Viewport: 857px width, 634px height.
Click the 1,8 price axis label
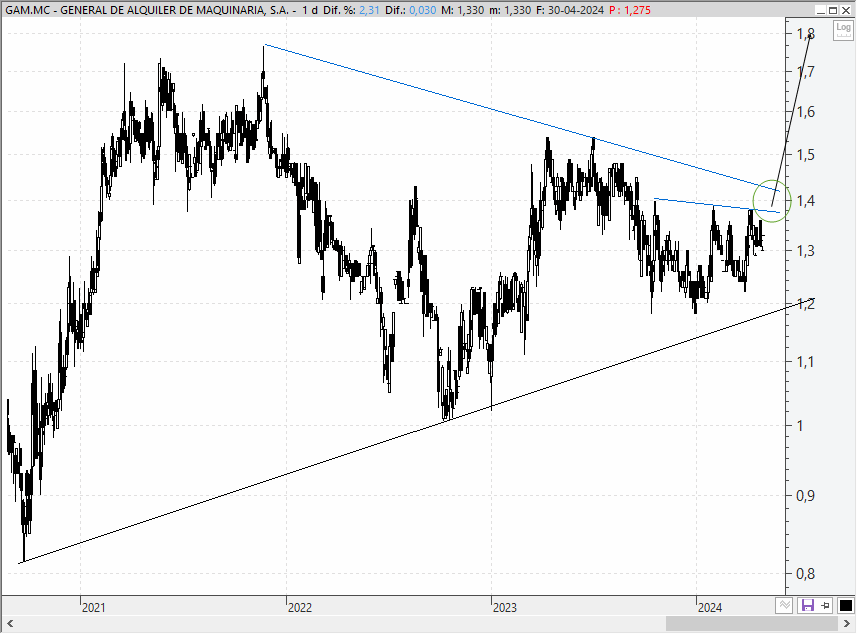click(x=806, y=33)
